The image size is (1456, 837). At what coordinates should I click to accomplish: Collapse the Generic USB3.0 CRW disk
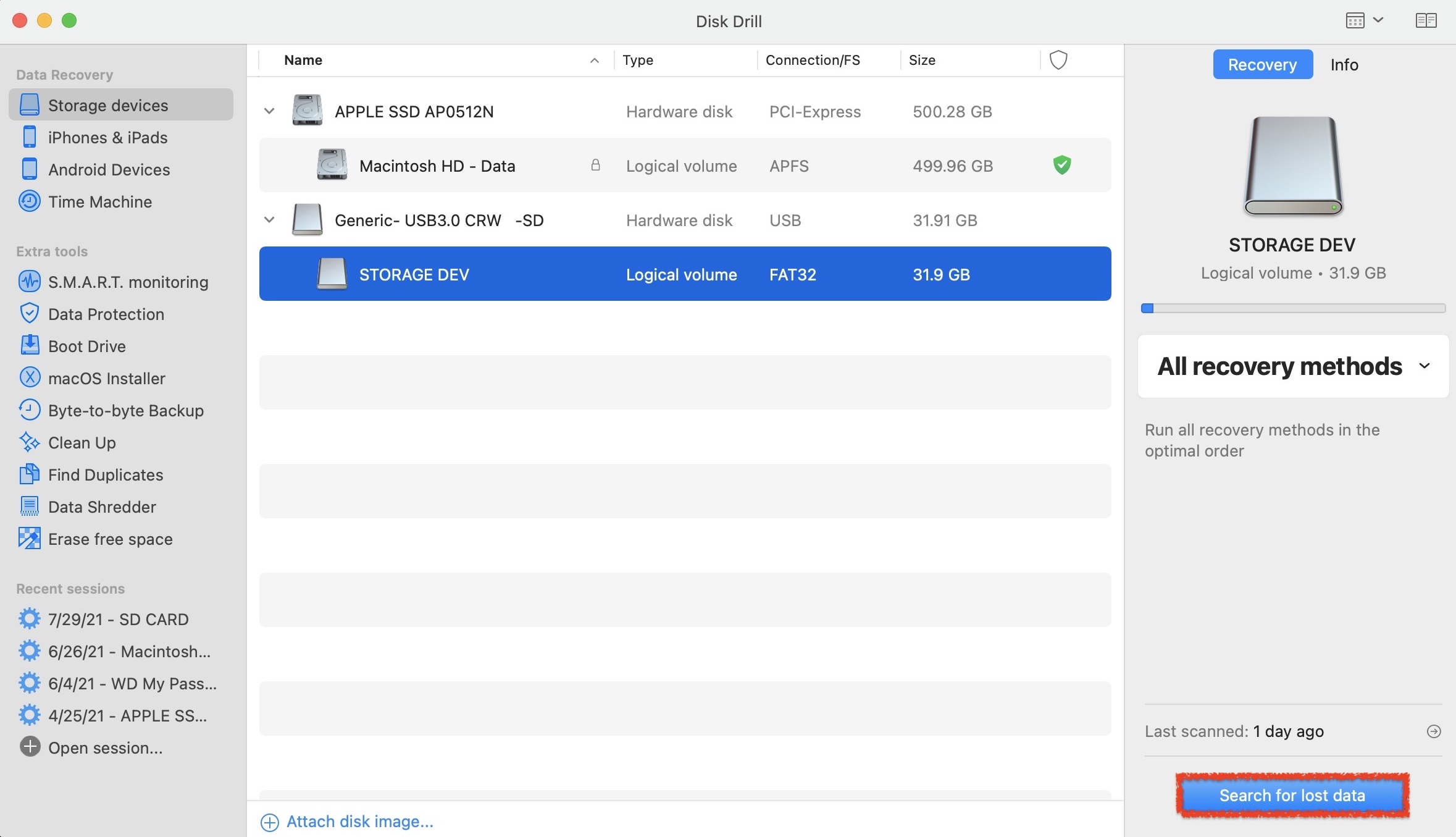coord(269,221)
